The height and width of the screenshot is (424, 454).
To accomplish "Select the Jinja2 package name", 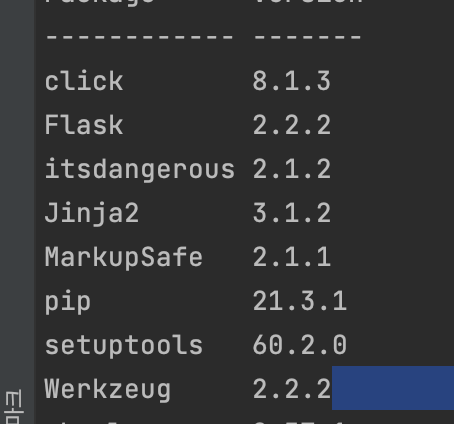I will (92, 214).
